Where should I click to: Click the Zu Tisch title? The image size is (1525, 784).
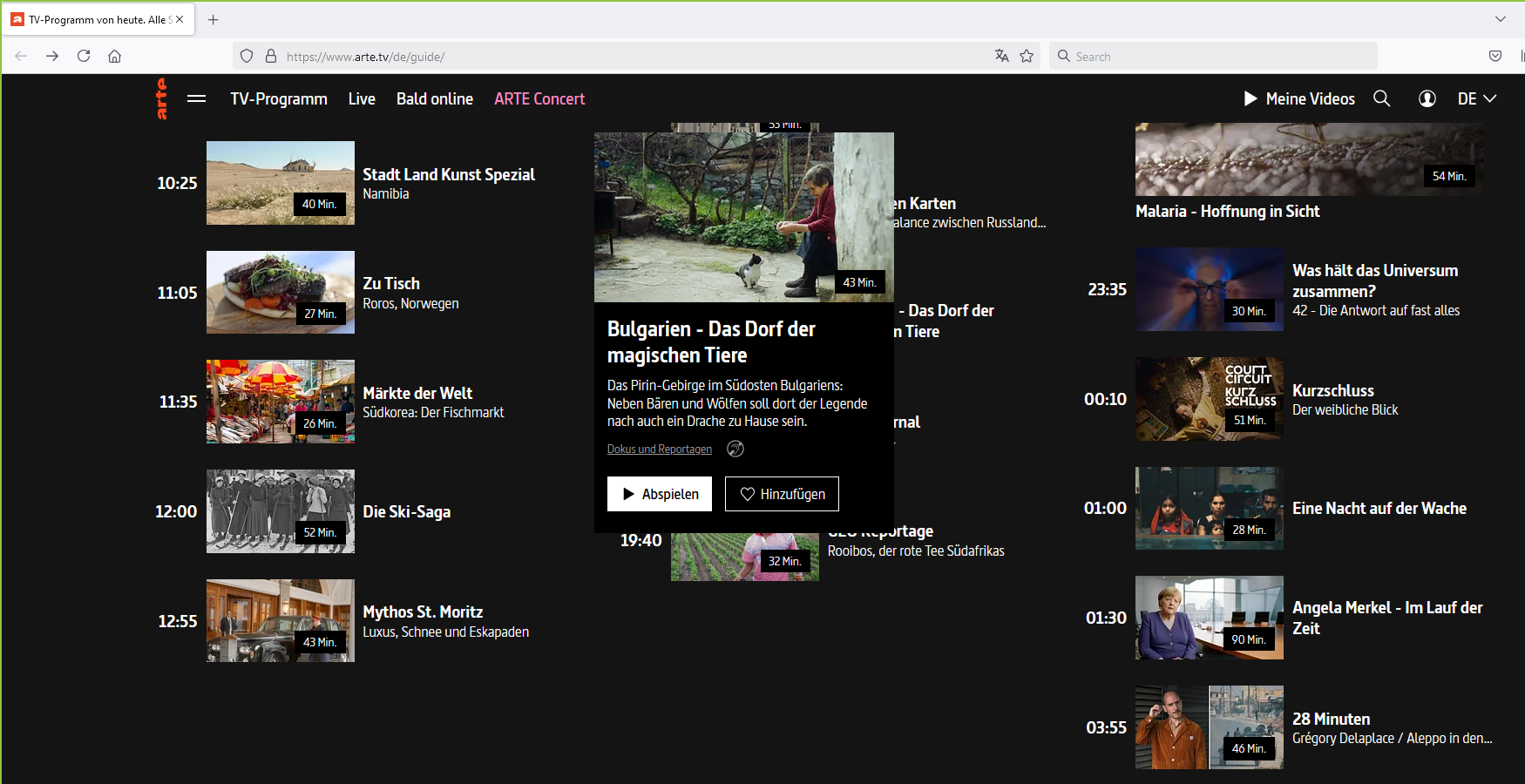pyautogui.click(x=391, y=283)
